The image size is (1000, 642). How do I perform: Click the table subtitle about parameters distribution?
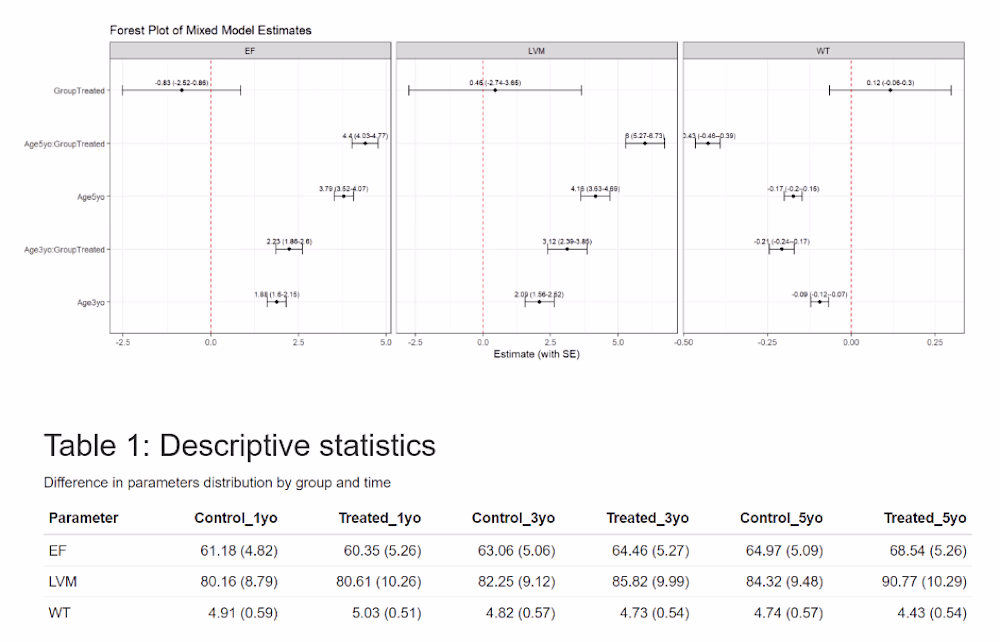(x=217, y=482)
